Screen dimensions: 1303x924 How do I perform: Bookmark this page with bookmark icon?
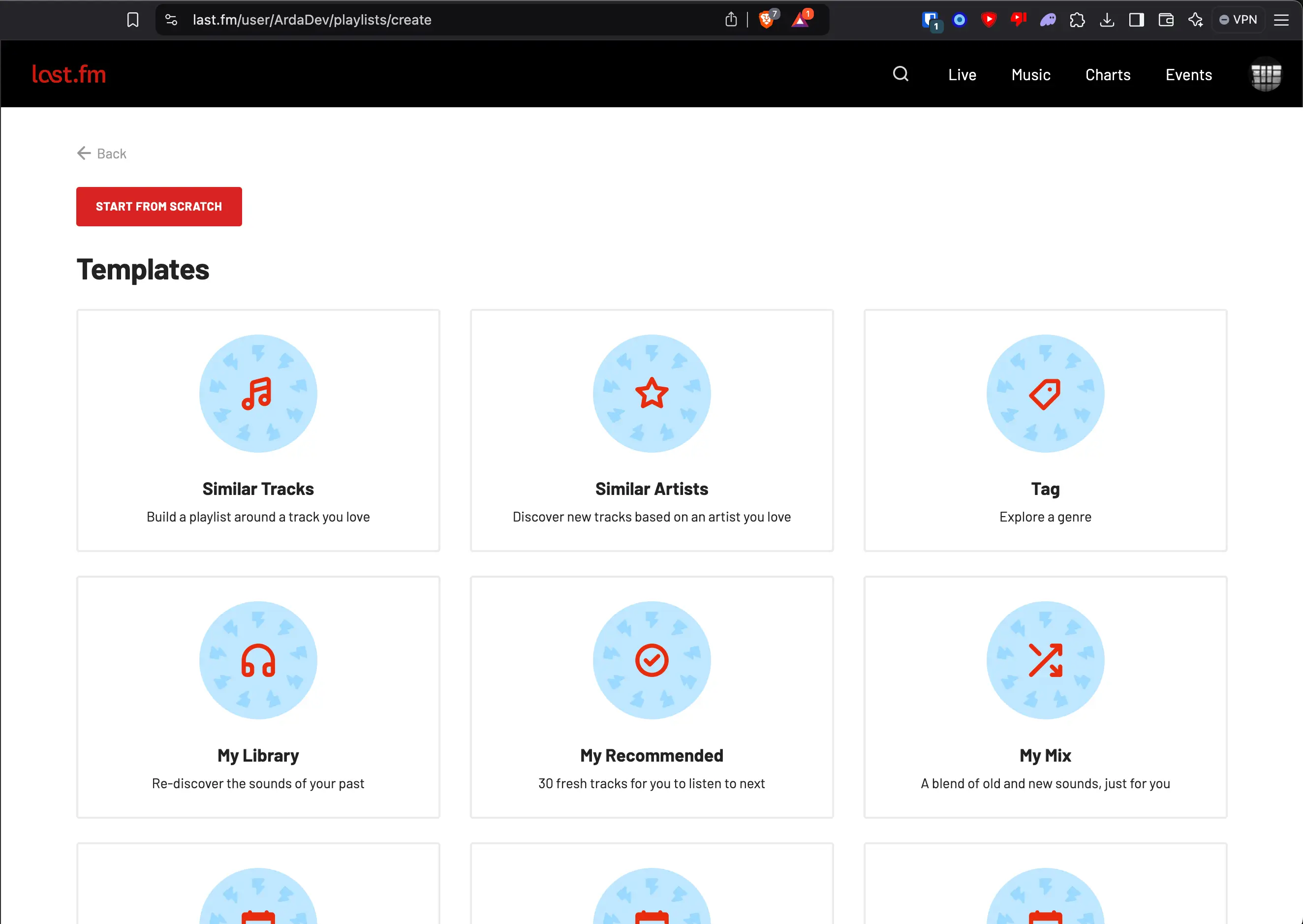pyautogui.click(x=132, y=20)
